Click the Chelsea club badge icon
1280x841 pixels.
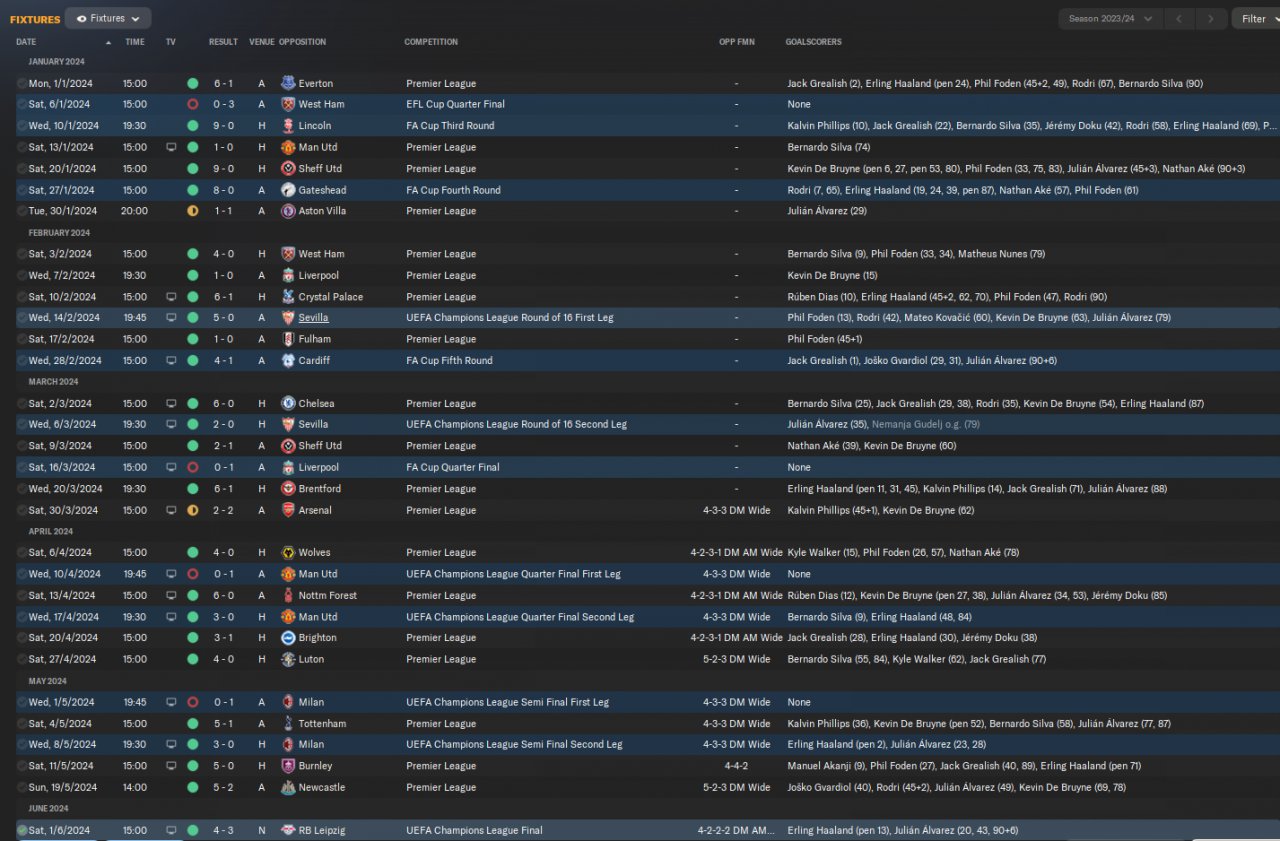(x=288, y=403)
